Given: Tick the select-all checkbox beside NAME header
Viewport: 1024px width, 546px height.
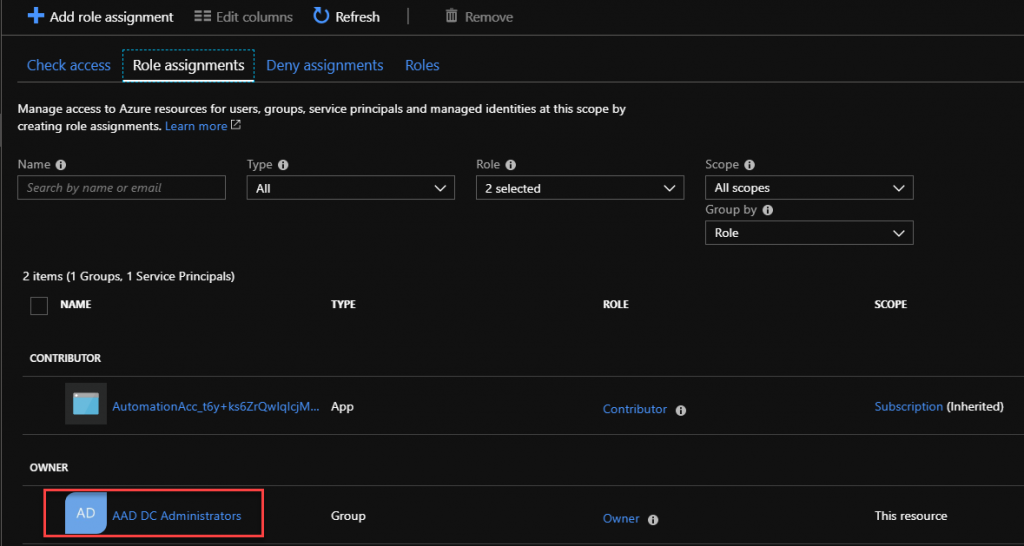Looking at the screenshot, I should pyautogui.click(x=39, y=306).
